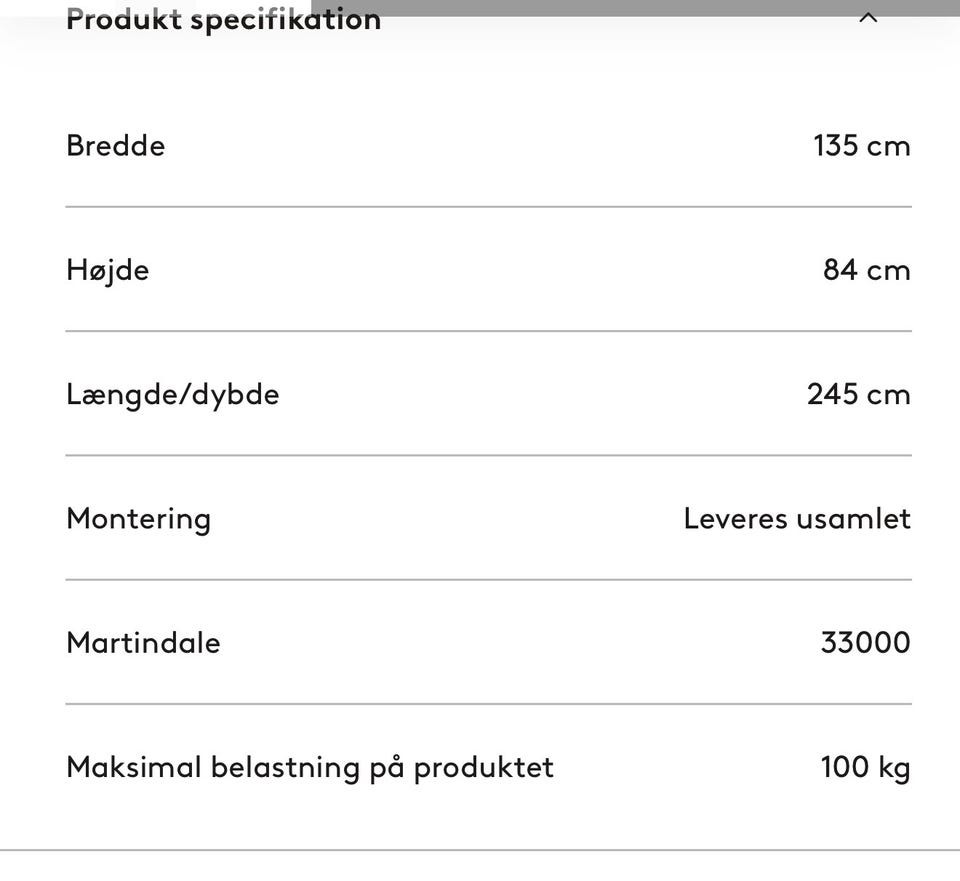Screen dimensions: 960x881
Task: Select the Længde/dybde label
Action: [173, 395]
